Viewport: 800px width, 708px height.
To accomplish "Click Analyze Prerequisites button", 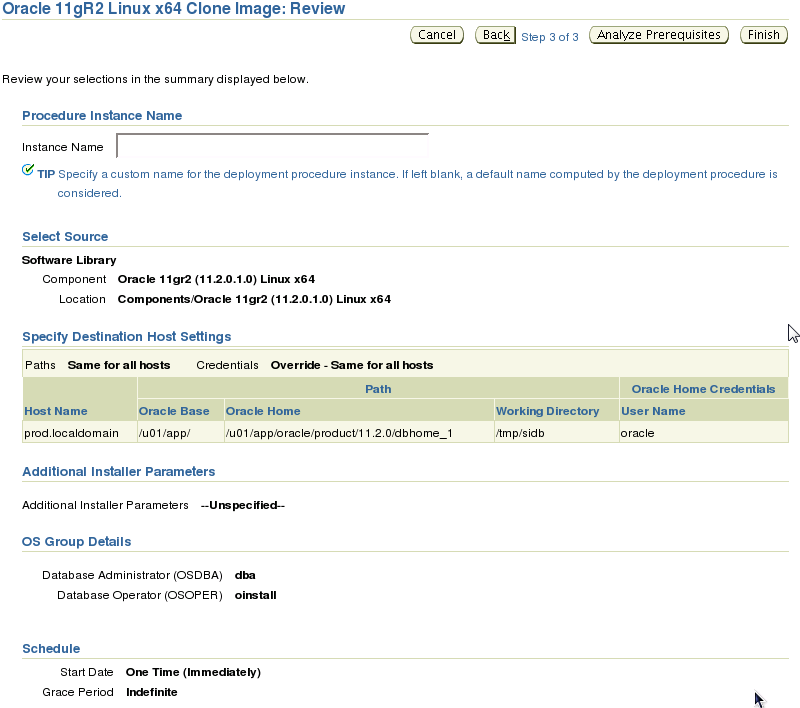I will (659, 35).
